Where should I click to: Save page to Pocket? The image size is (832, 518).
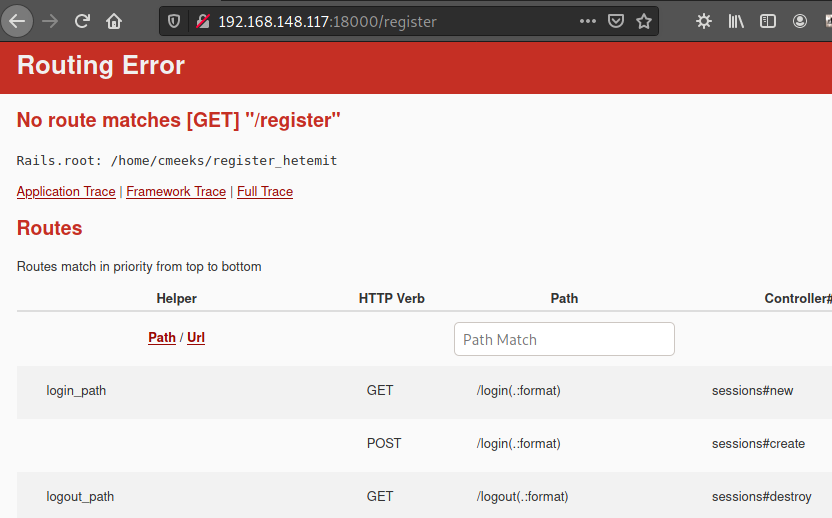click(x=616, y=21)
